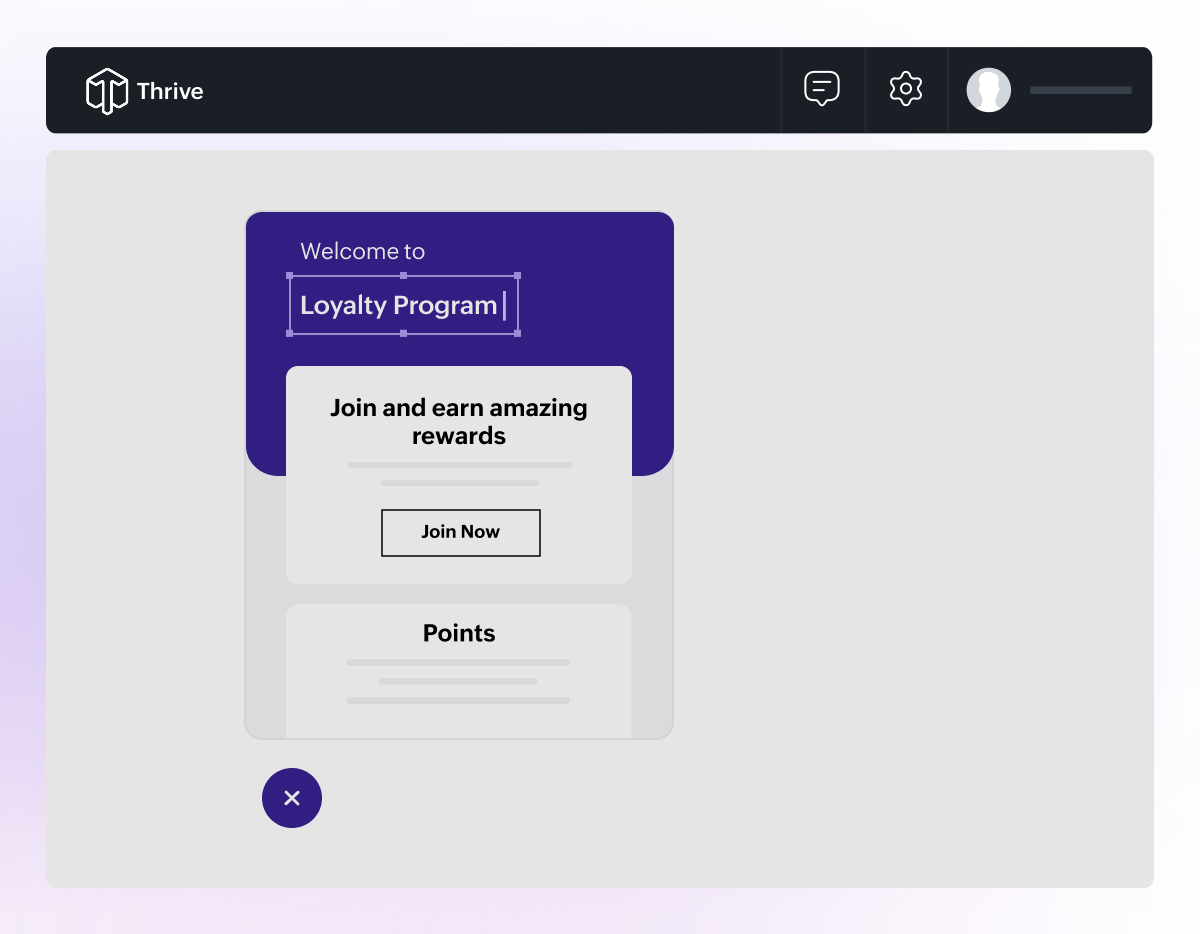
Task: Click the placeholder text under Points
Action: point(457,662)
